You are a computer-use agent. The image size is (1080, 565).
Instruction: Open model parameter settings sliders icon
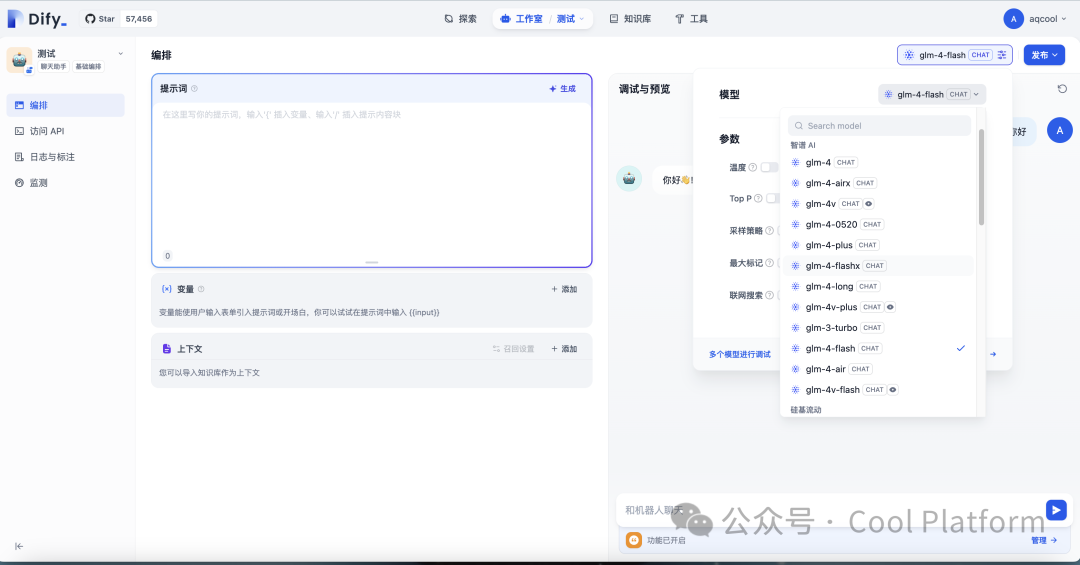(x=1002, y=55)
